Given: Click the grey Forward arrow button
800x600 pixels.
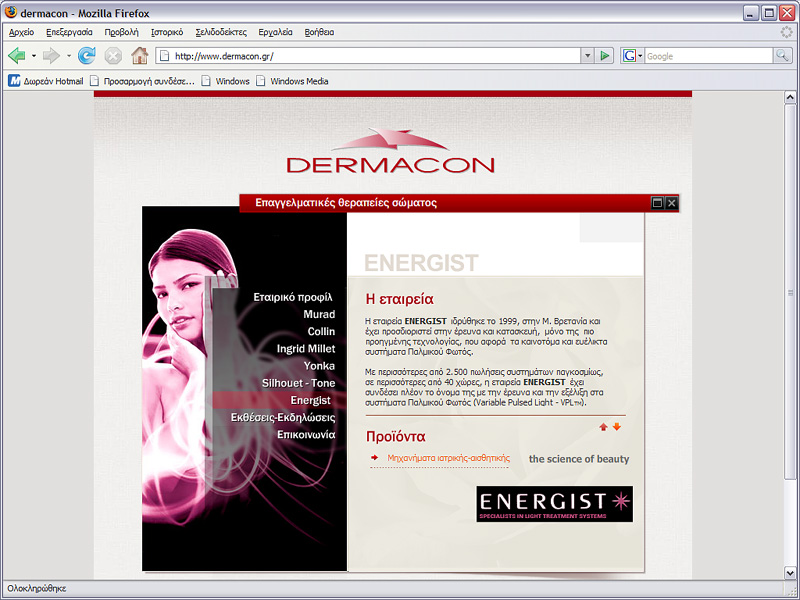Looking at the screenshot, I should [x=51, y=55].
